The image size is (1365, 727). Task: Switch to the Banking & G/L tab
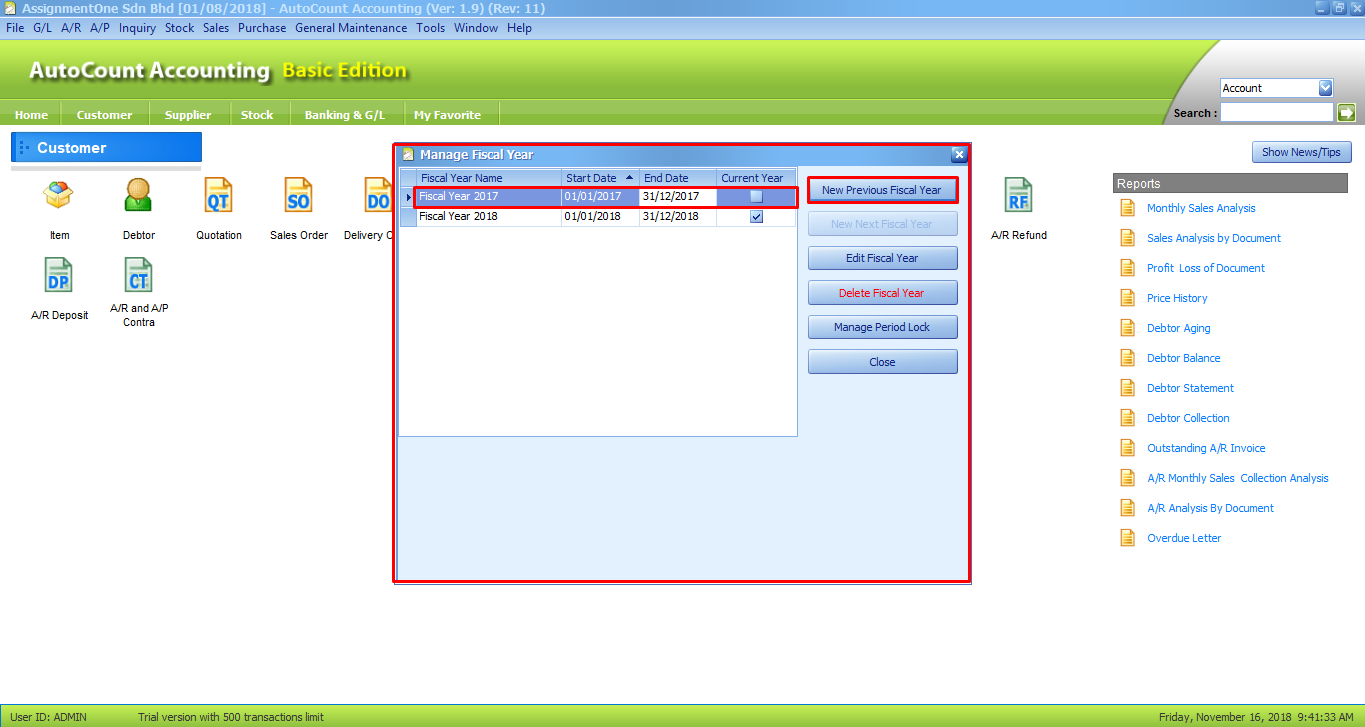[x=345, y=114]
